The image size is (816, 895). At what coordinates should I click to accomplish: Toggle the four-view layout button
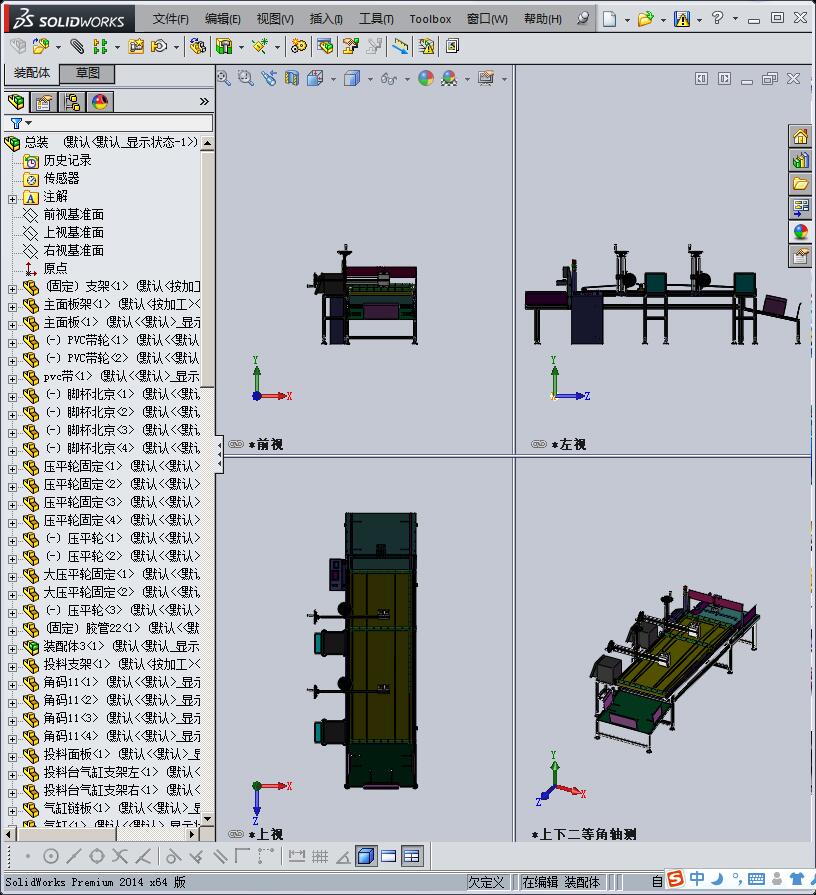click(x=411, y=856)
